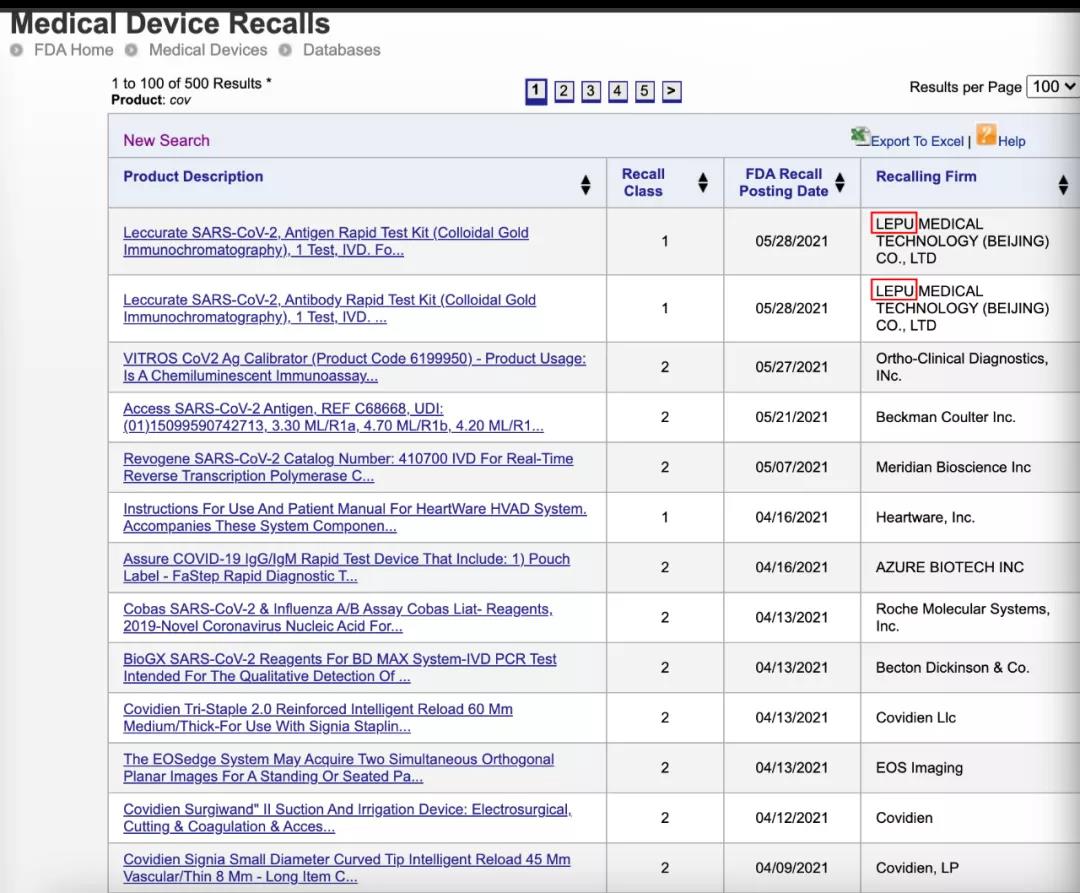1080x893 pixels.
Task: Open Leccurate SARS-CoV-2 Antigen Rapid Test Kit recall
Action: pyautogui.click(x=326, y=241)
